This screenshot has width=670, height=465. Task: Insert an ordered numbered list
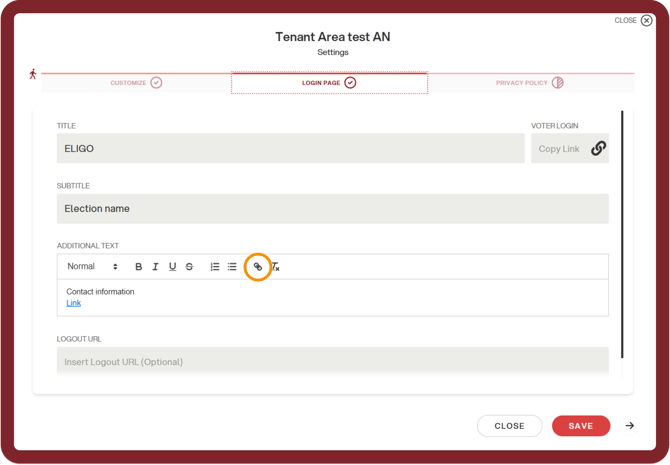point(215,267)
